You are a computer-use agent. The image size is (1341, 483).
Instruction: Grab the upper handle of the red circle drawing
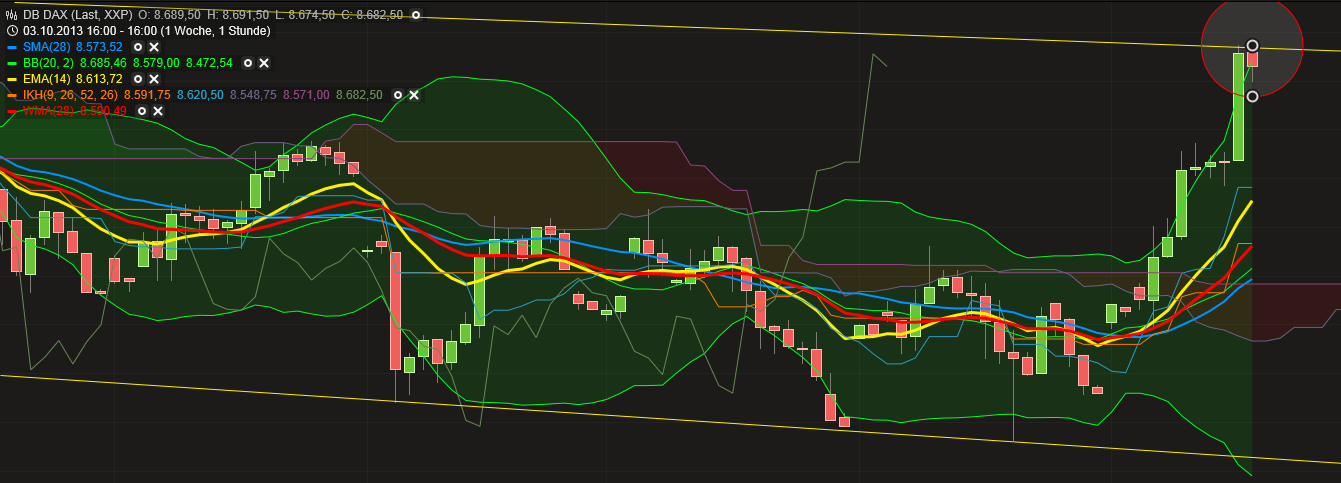[x=1252, y=46]
